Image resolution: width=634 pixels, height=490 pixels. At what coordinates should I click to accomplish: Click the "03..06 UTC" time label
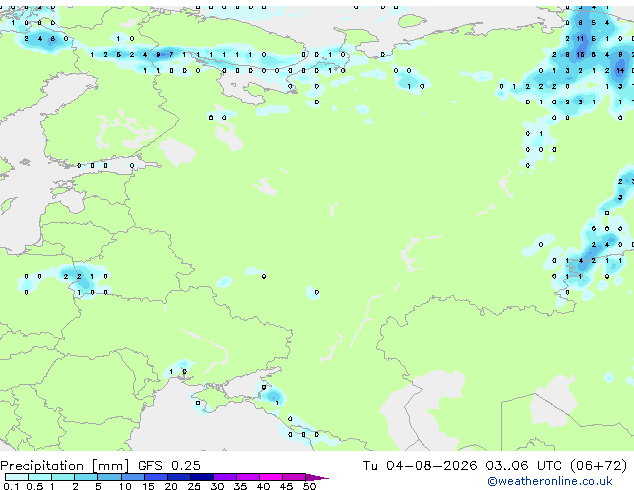pos(523,465)
